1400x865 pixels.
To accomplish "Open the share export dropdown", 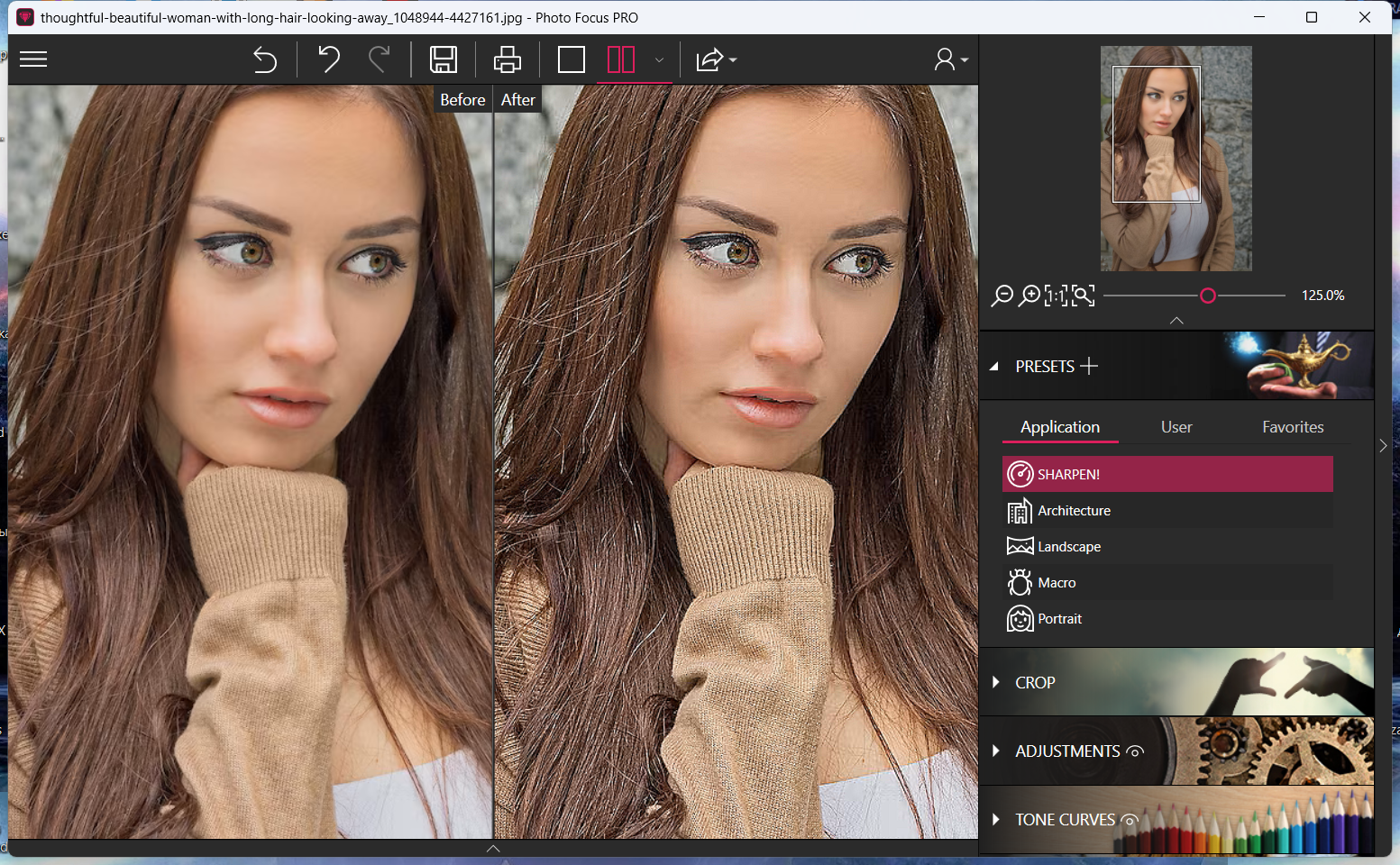I will pyautogui.click(x=716, y=59).
